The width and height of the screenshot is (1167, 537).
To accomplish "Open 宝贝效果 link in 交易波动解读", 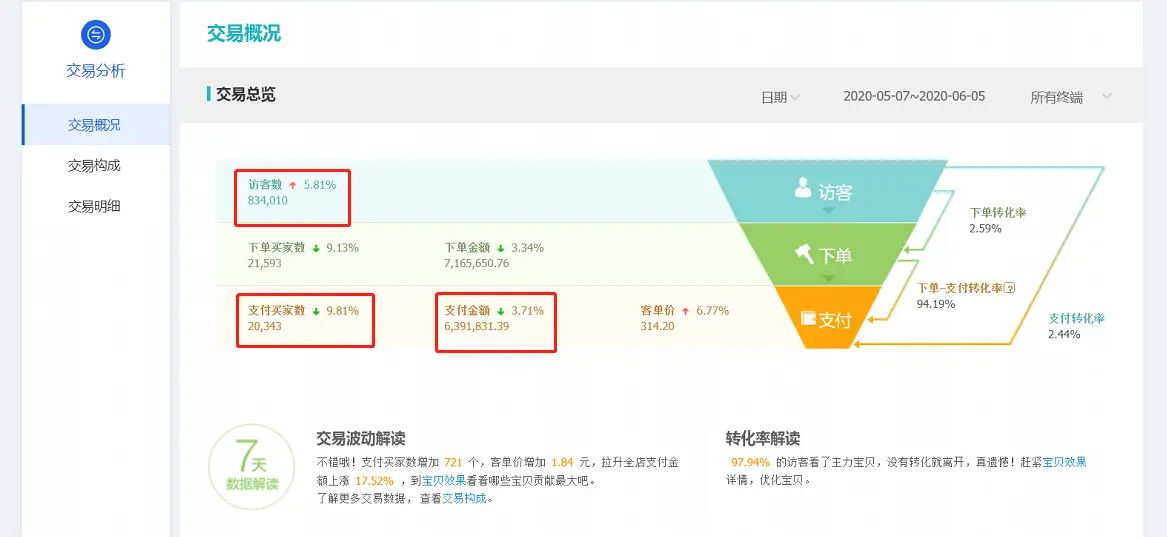I will tap(443, 480).
